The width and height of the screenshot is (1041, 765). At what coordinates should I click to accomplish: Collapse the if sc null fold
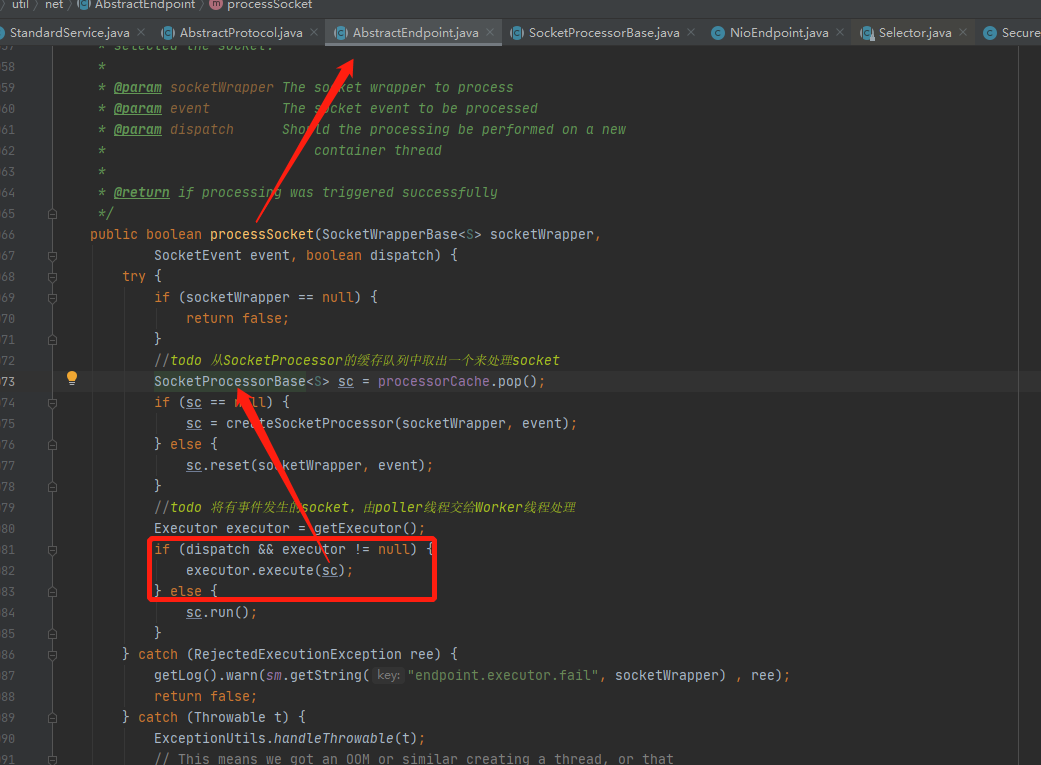coord(52,403)
